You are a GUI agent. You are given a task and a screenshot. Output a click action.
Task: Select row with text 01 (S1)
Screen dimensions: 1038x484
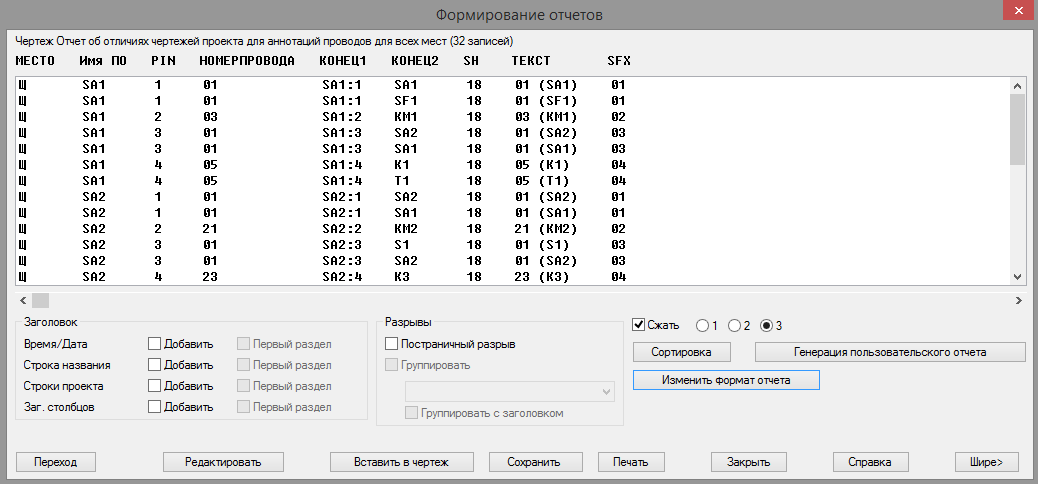(513, 244)
